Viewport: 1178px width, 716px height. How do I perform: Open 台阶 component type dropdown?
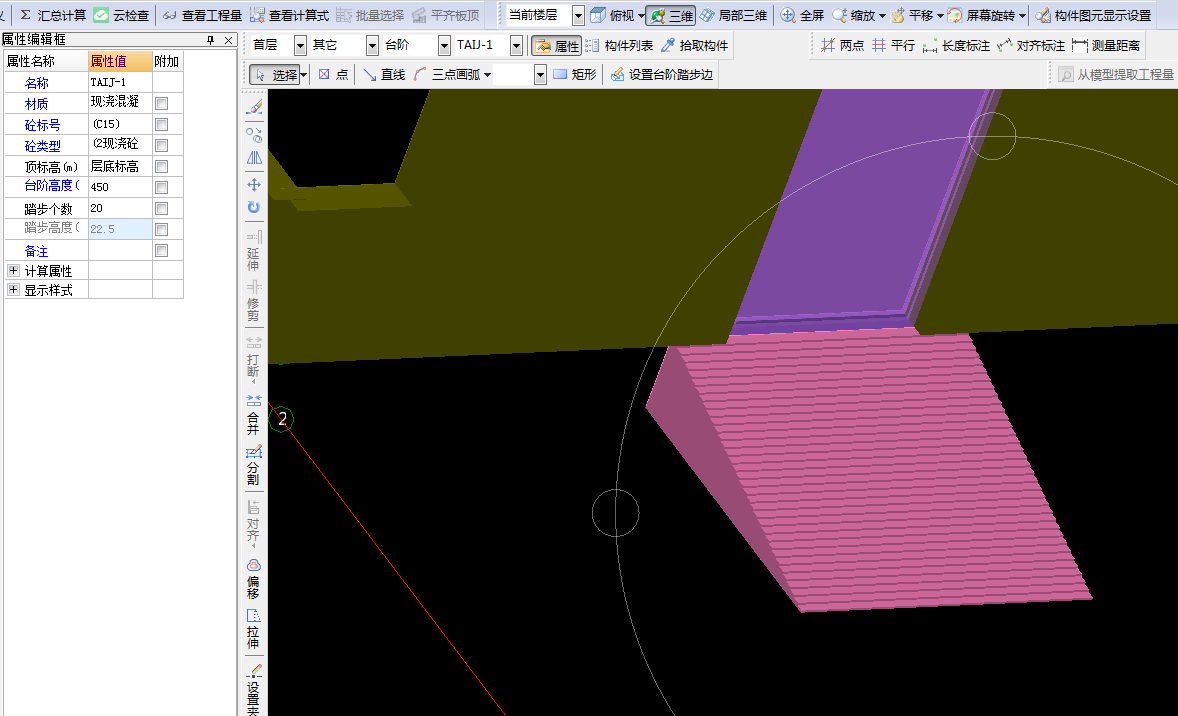pyautogui.click(x=444, y=46)
